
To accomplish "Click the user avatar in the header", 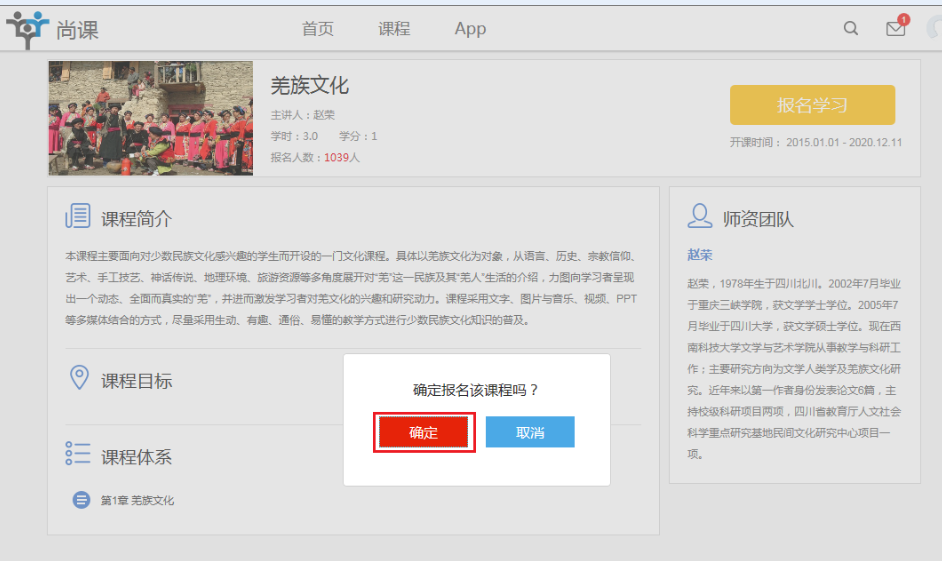I will (934, 29).
